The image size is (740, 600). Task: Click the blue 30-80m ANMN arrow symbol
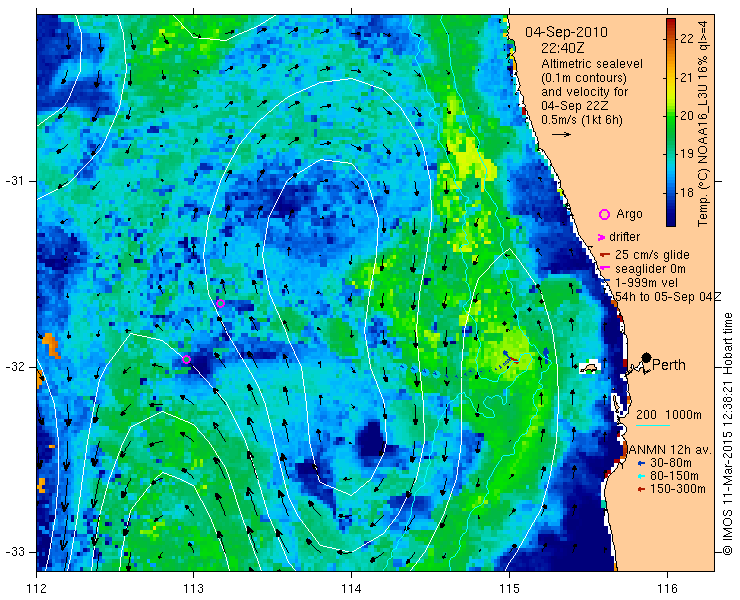(x=641, y=463)
